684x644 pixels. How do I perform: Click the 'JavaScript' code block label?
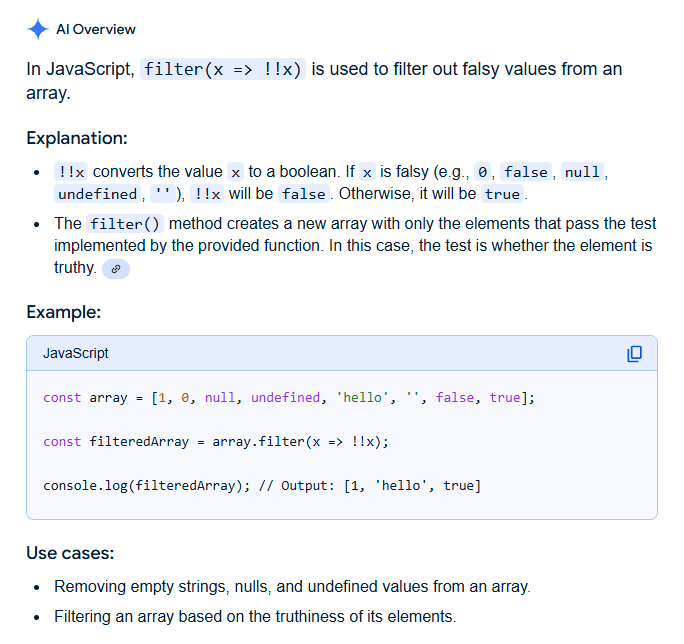pos(76,353)
